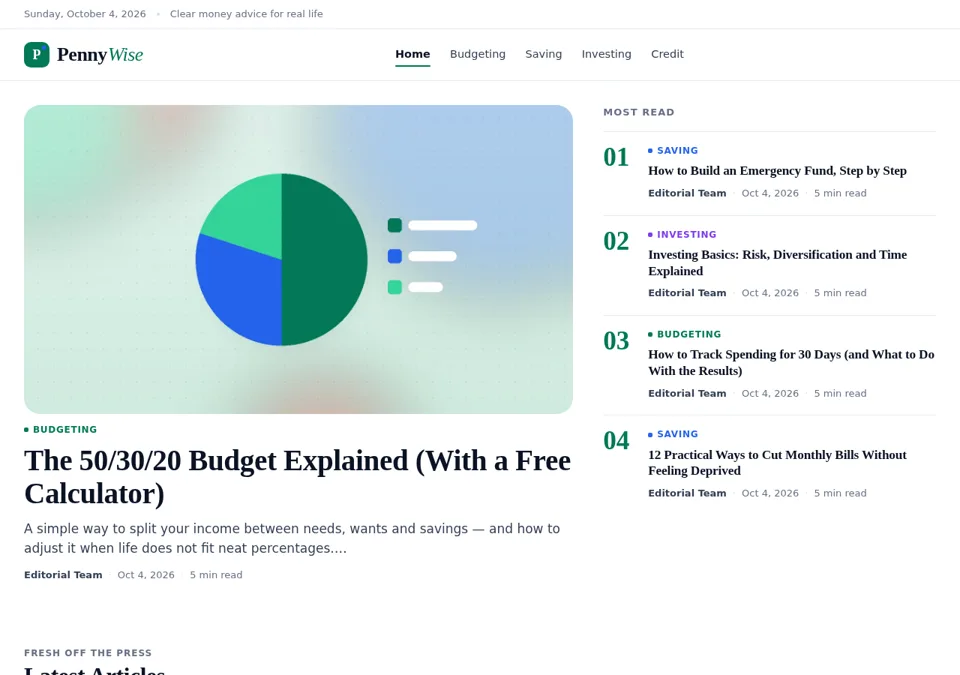Click rank number 04 in Most Read
This screenshot has height=675, width=960.
616,440
